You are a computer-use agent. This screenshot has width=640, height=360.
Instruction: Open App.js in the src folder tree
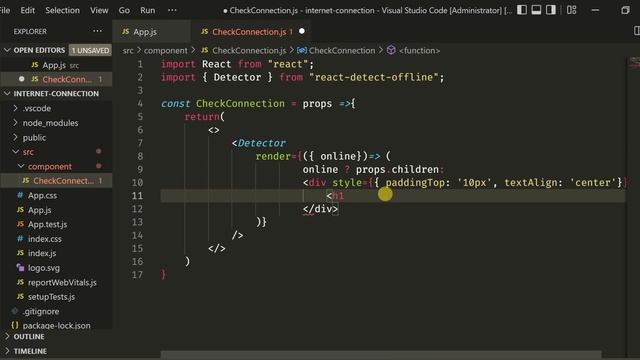point(39,210)
